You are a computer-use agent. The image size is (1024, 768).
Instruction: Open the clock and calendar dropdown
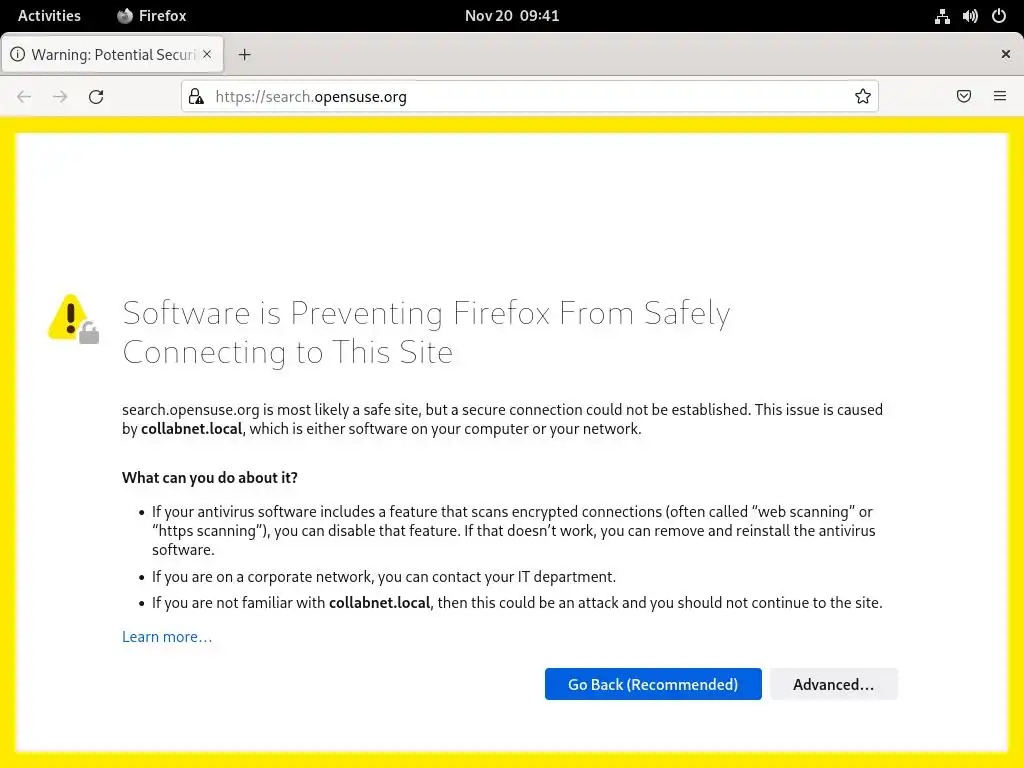coord(512,16)
